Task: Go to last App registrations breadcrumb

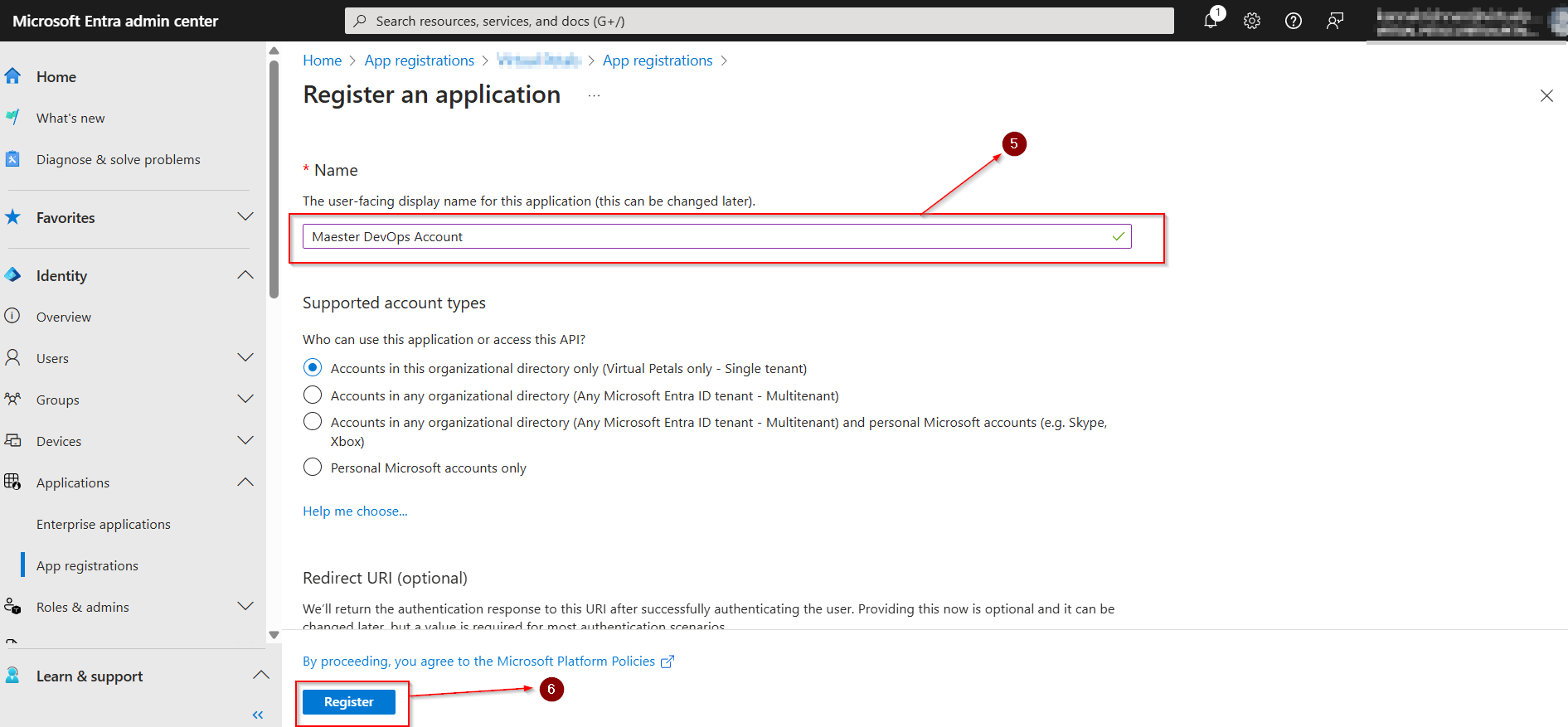Action: click(x=658, y=61)
